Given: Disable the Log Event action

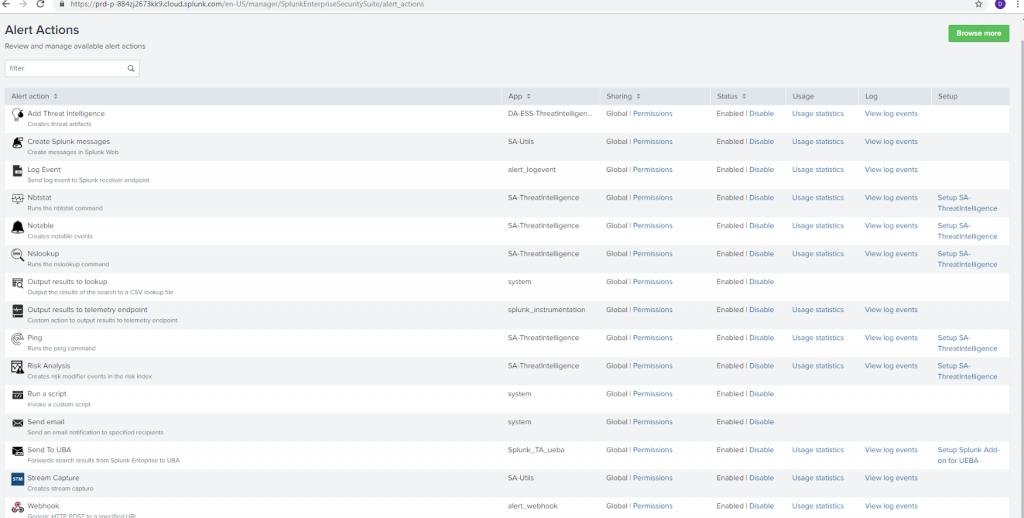Looking at the screenshot, I should tap(761, 170).
